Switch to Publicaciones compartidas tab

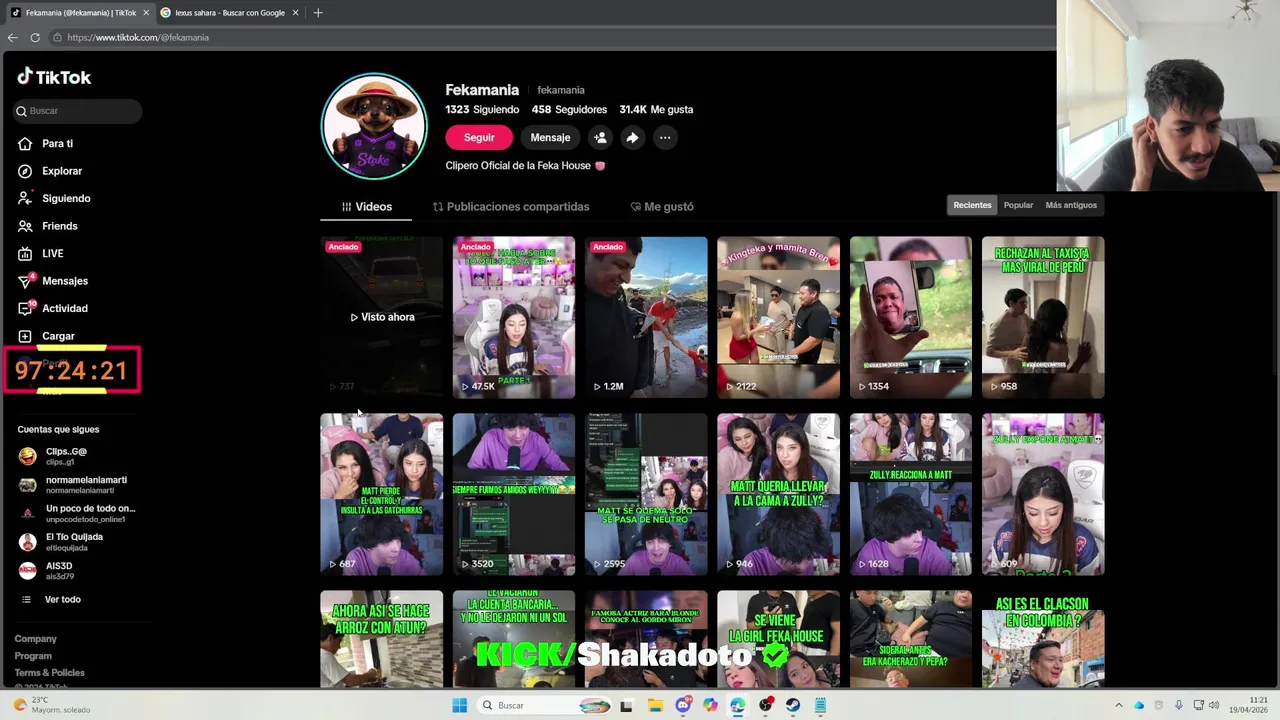(511, 207)
